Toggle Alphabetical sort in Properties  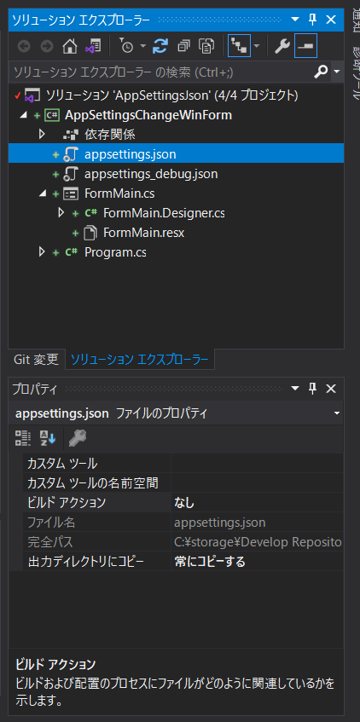click(47, 438)
